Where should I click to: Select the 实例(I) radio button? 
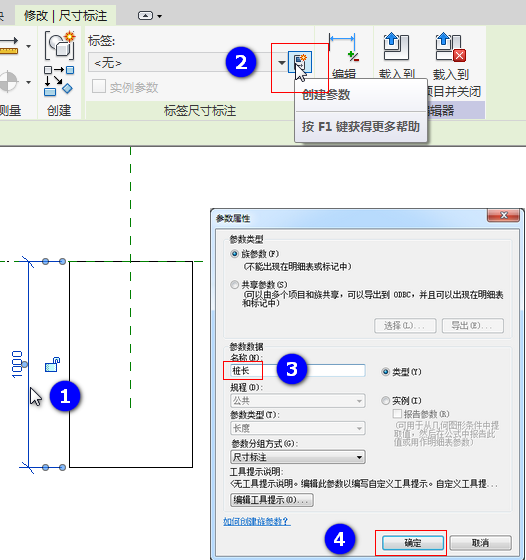(385, 401)
